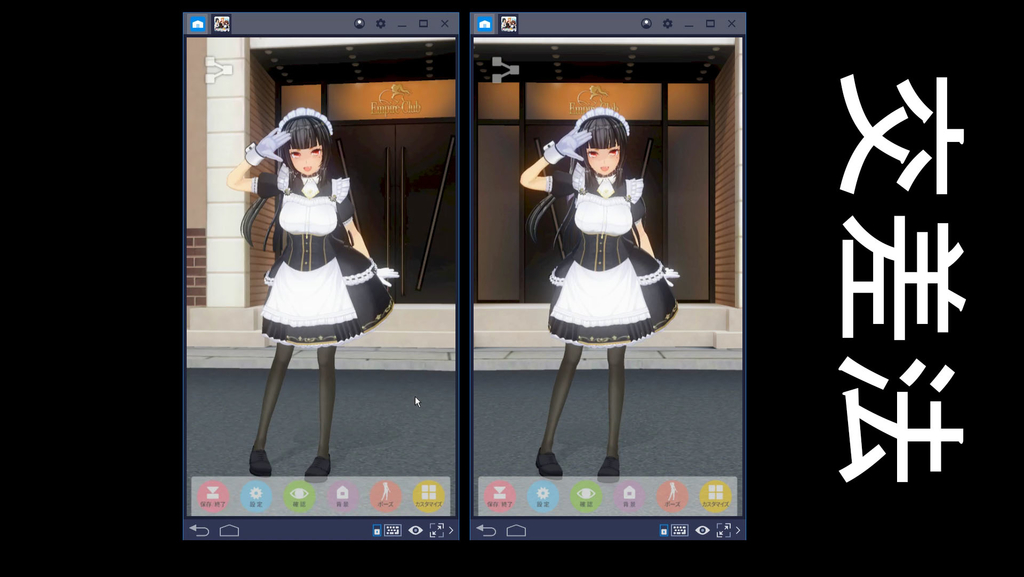Image resolution: width=1024 pixels, height=577 pixels.
Task: Tap 確認 eye button in right window
Action: click(x=586, y=496)
